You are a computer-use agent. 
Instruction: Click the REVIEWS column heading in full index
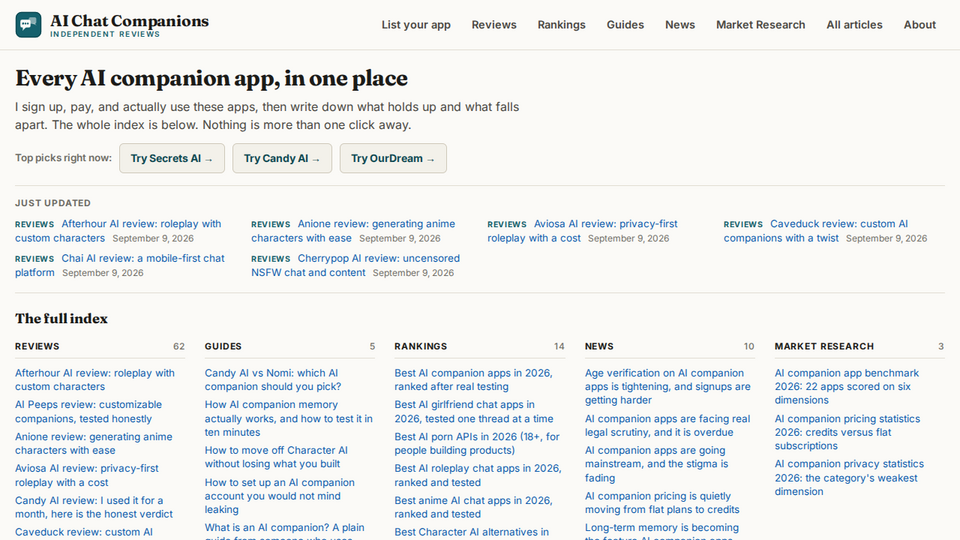click(x=37, y=347)
